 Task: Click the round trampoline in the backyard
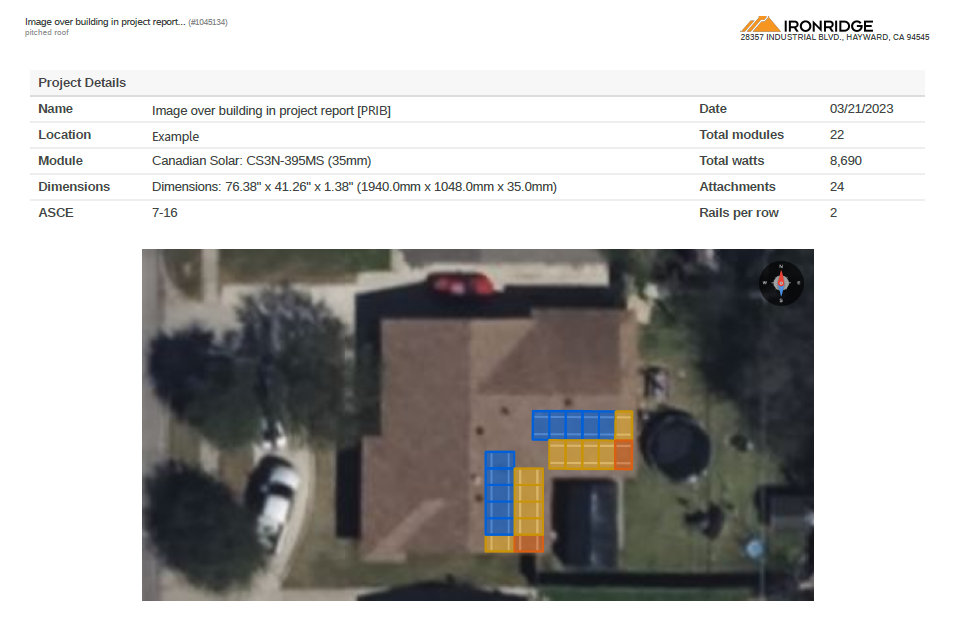(x=676, y=443)
